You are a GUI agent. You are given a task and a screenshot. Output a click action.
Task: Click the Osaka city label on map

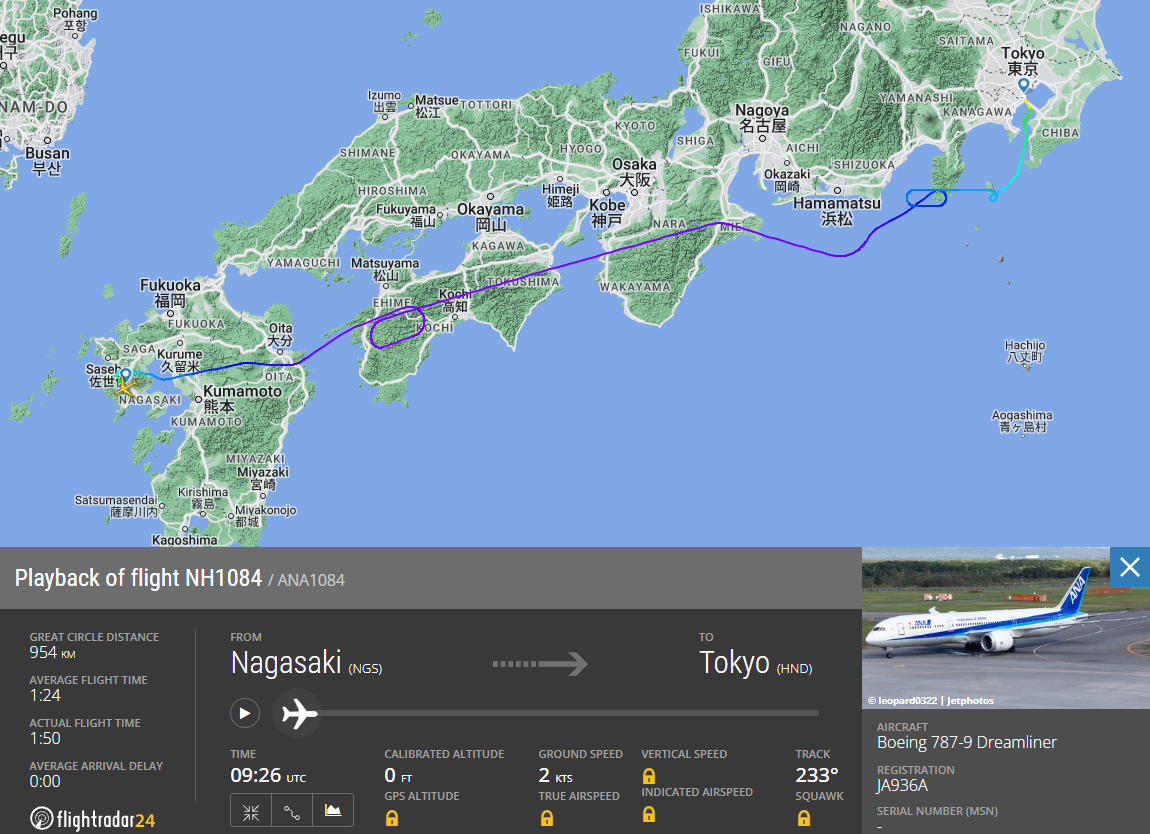tap(634, 172)
